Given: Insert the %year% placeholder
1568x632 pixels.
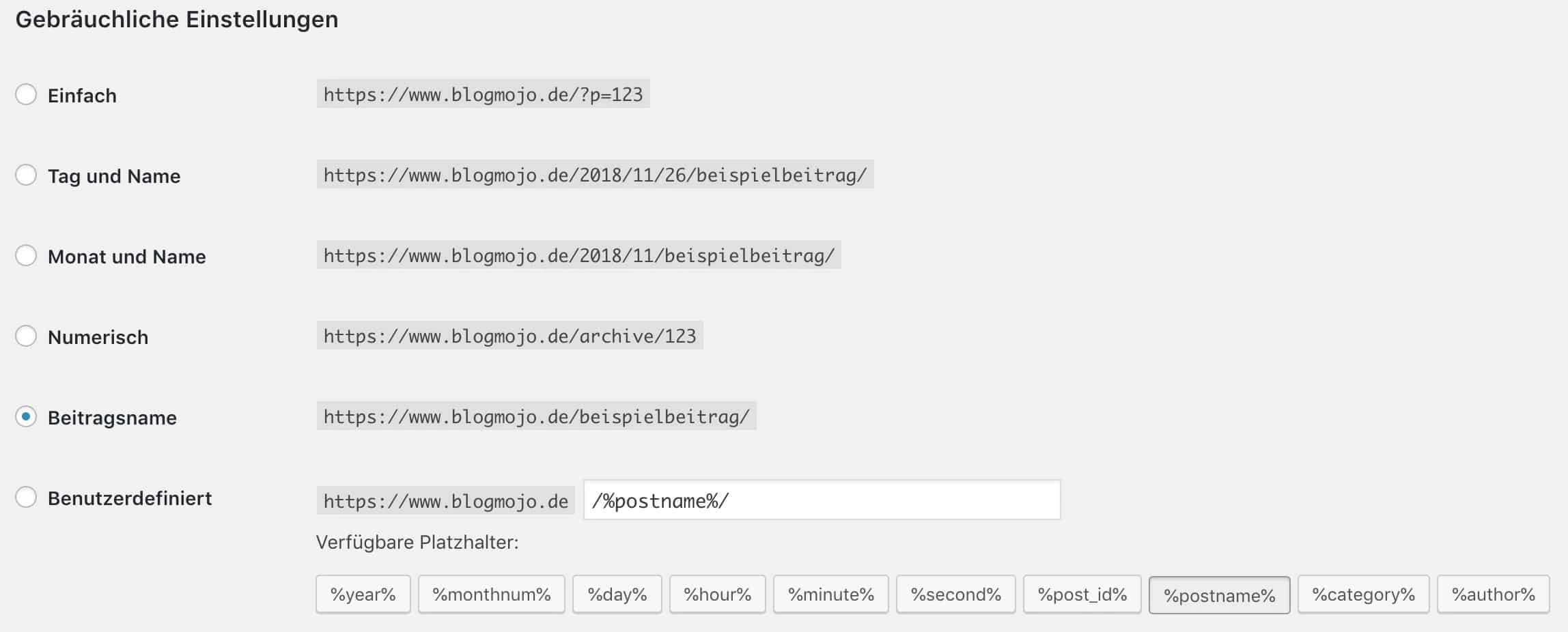Looking at the screenshot, I should (363, 594).
